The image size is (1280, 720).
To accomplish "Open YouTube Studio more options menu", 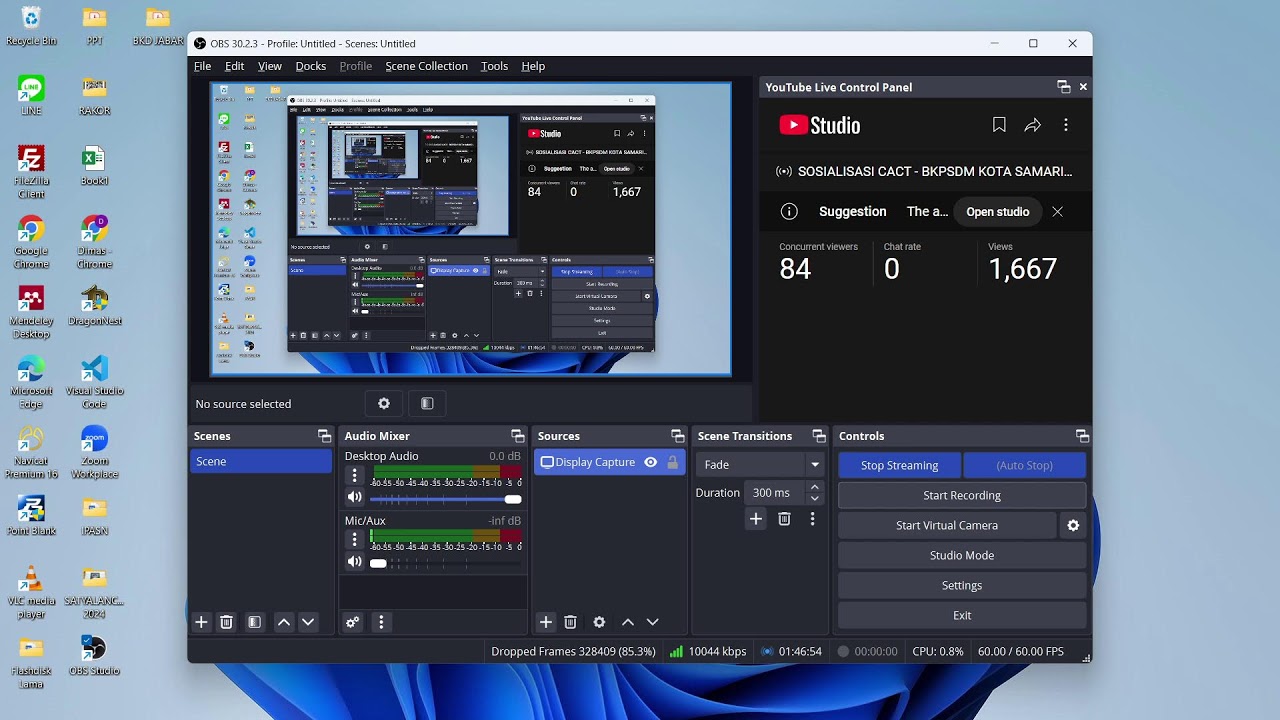I will (1066, 125).
